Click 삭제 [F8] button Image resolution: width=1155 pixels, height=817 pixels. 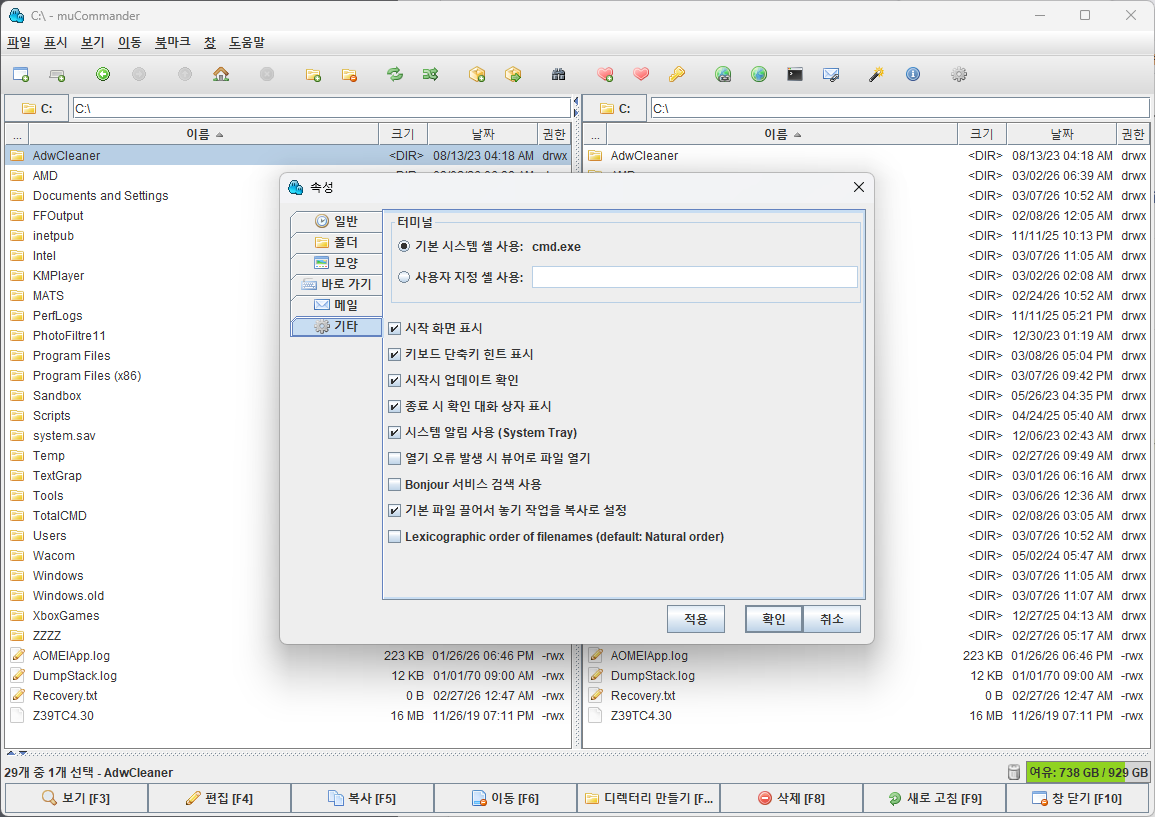pos(792,798)
